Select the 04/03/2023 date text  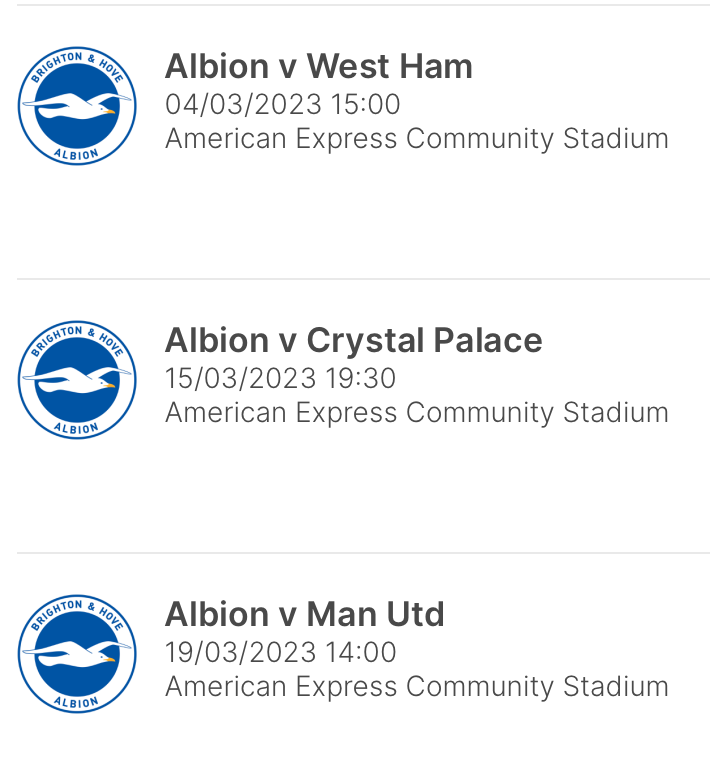pyautogui.click(x=243, y=104)
